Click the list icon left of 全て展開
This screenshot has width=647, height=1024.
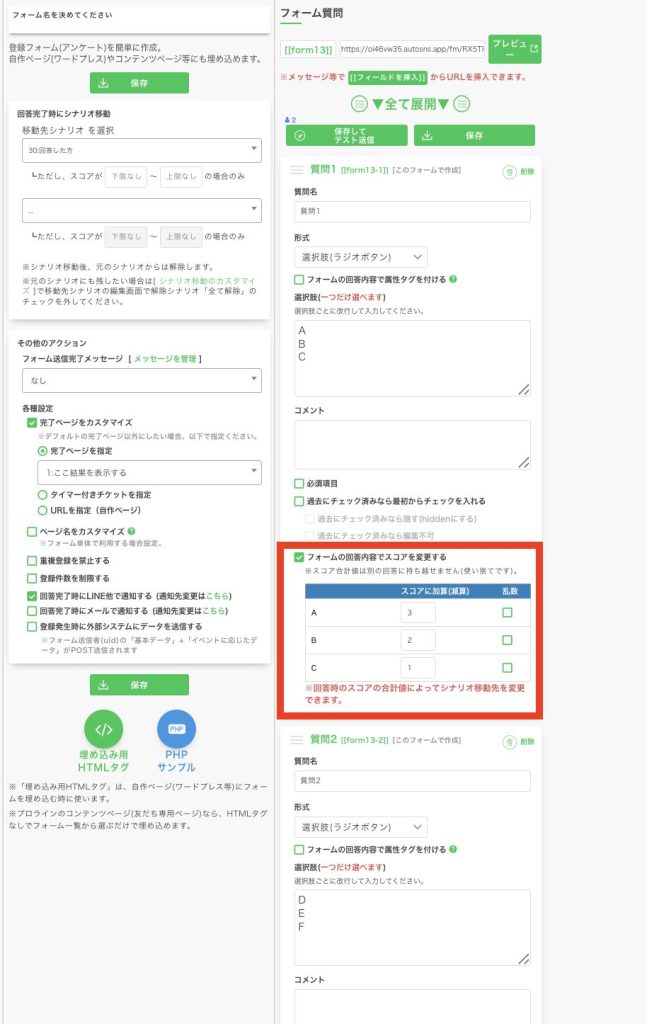click(x=359, y=104)
